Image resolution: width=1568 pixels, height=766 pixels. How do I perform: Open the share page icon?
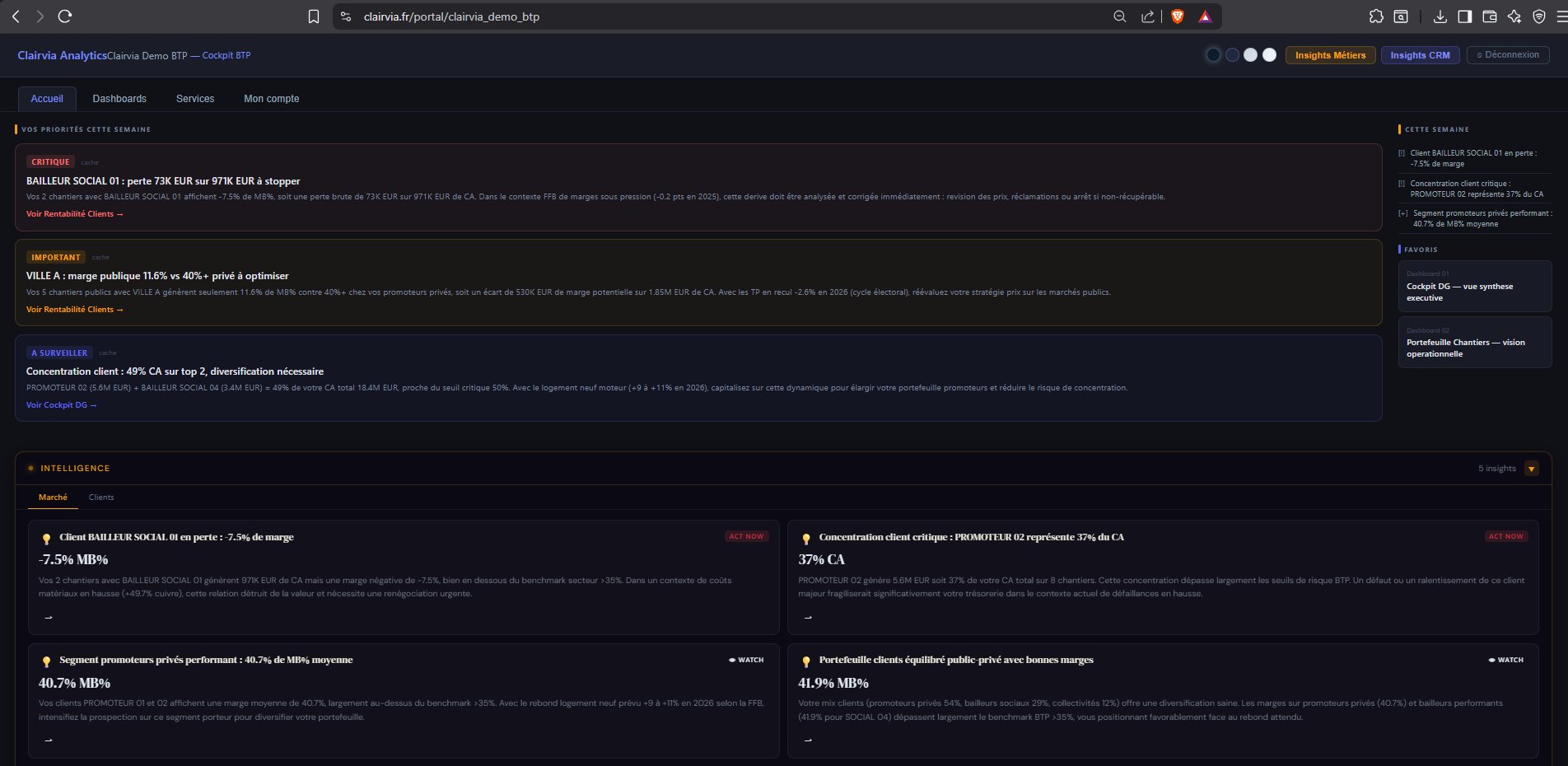tap(1147, 16)
